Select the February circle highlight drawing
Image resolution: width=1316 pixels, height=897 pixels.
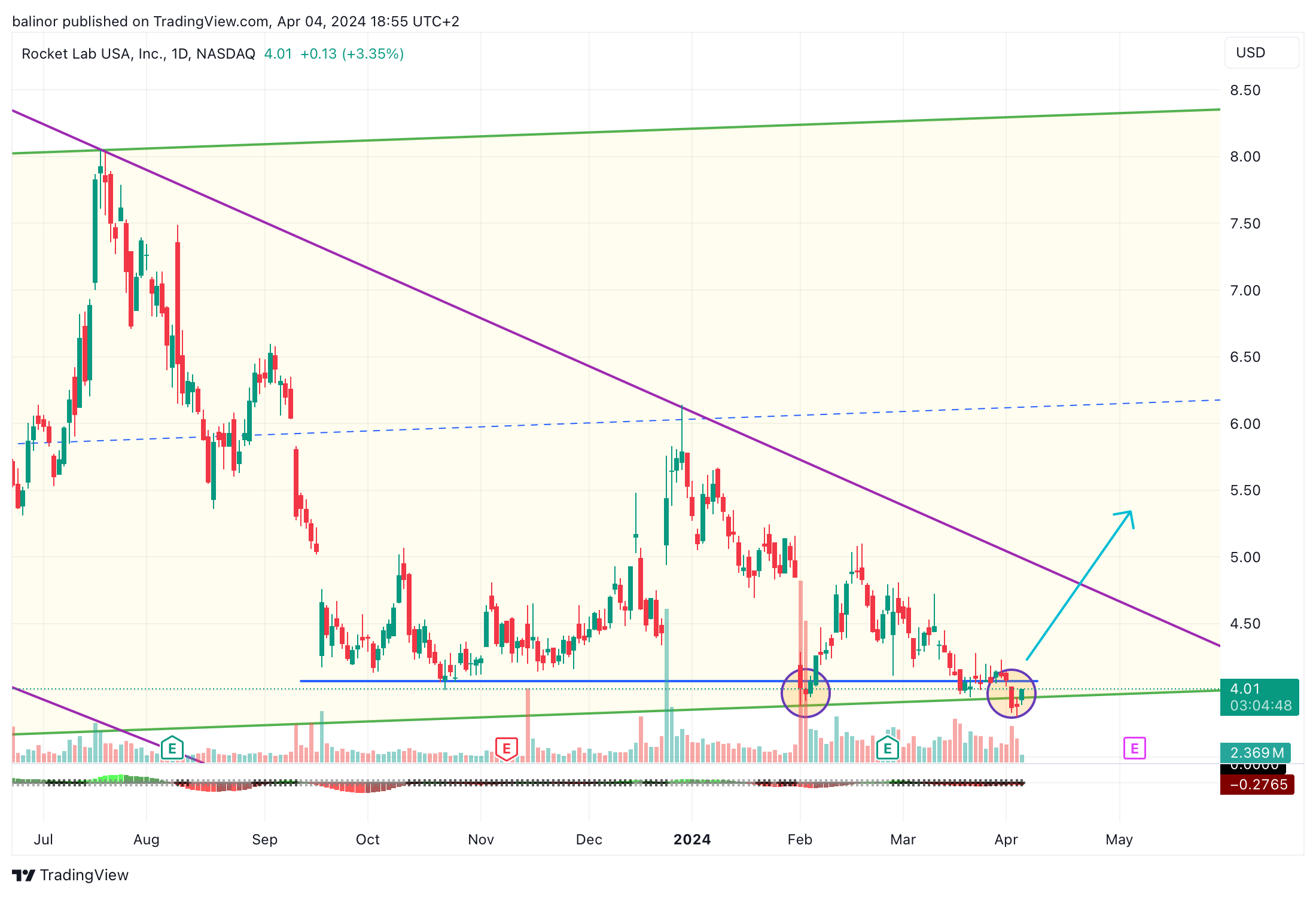tap(806, 692)
